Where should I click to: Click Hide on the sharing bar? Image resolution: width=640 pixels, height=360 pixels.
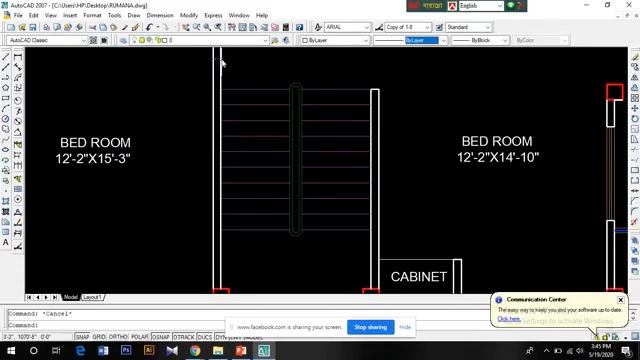click(405, 327)
